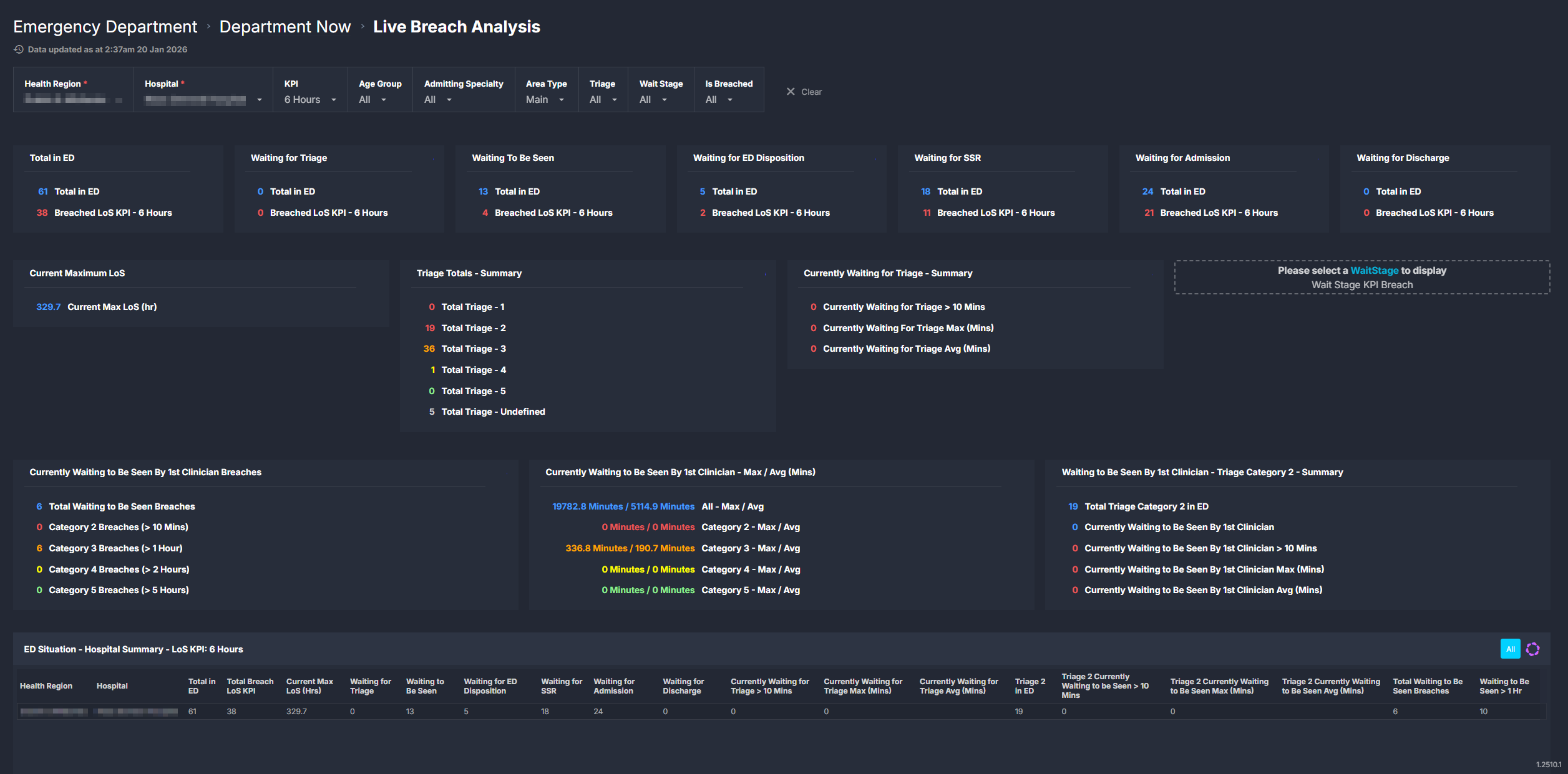Open the Admitting Specialty dropdown
Screen dimensions: 1568x774
tap(438, 100)
